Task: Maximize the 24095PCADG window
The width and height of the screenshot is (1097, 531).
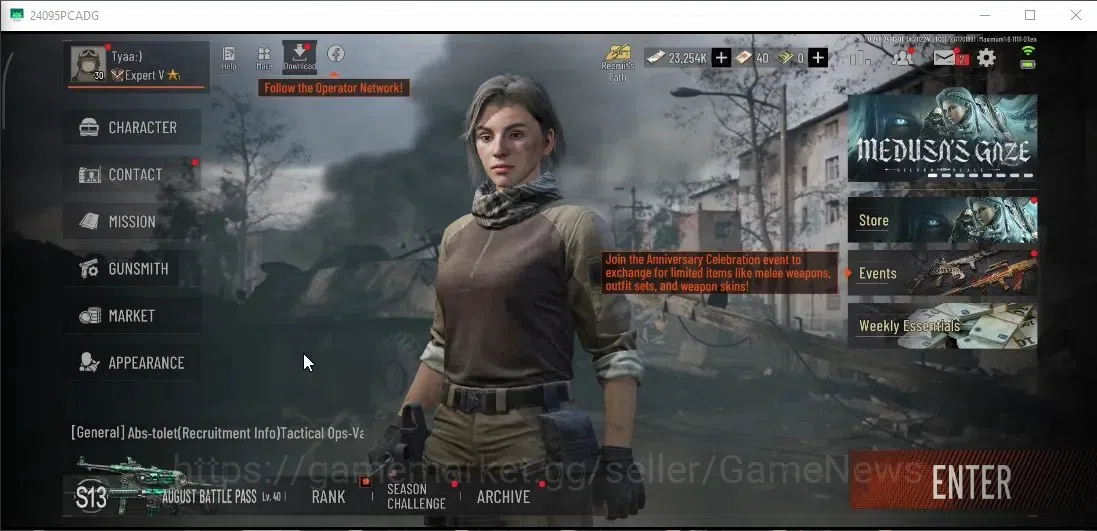Action: [1030, 15]
